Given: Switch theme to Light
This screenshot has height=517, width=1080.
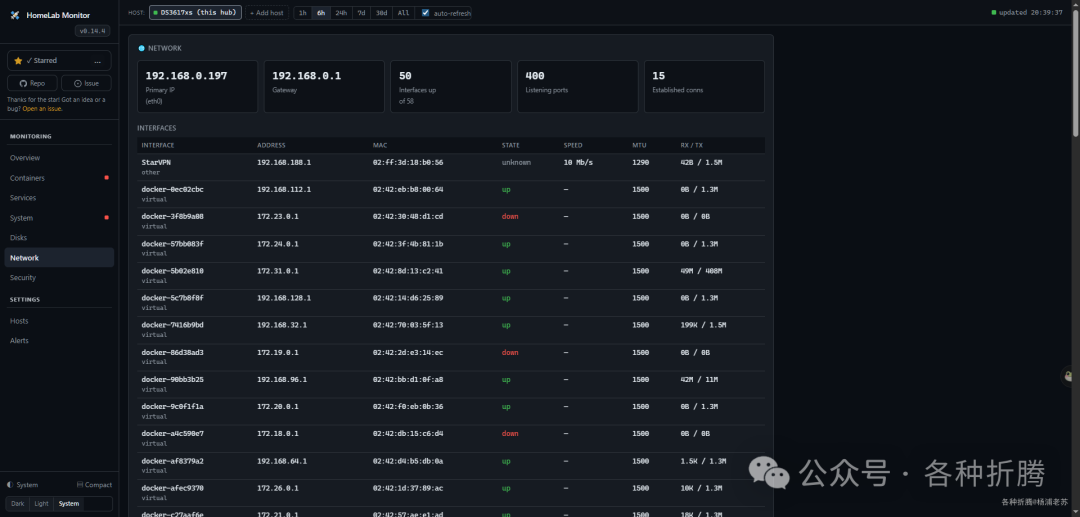Looking at the screenshot, I should 41,503.
